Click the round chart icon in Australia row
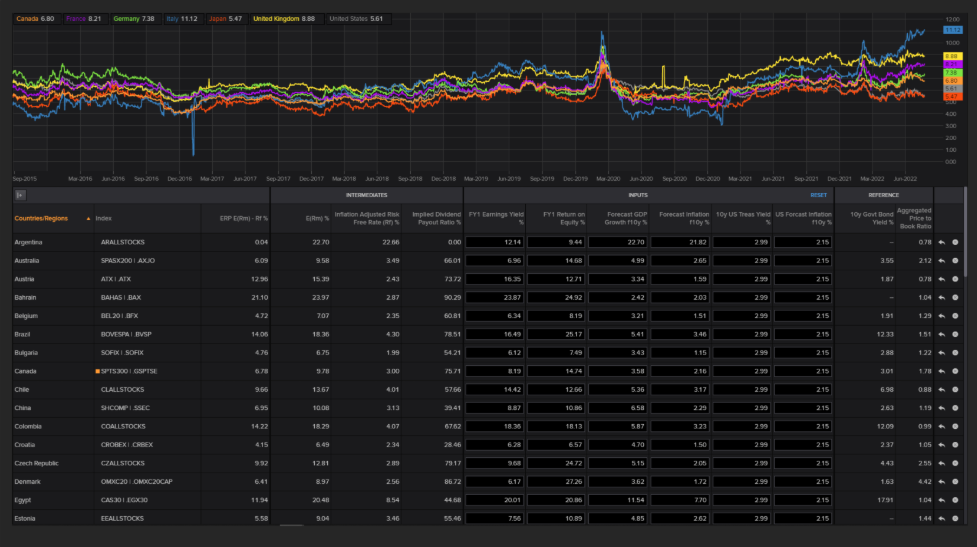Image resolution: width=977 pixels, height=547 pixels. [955, 261]
